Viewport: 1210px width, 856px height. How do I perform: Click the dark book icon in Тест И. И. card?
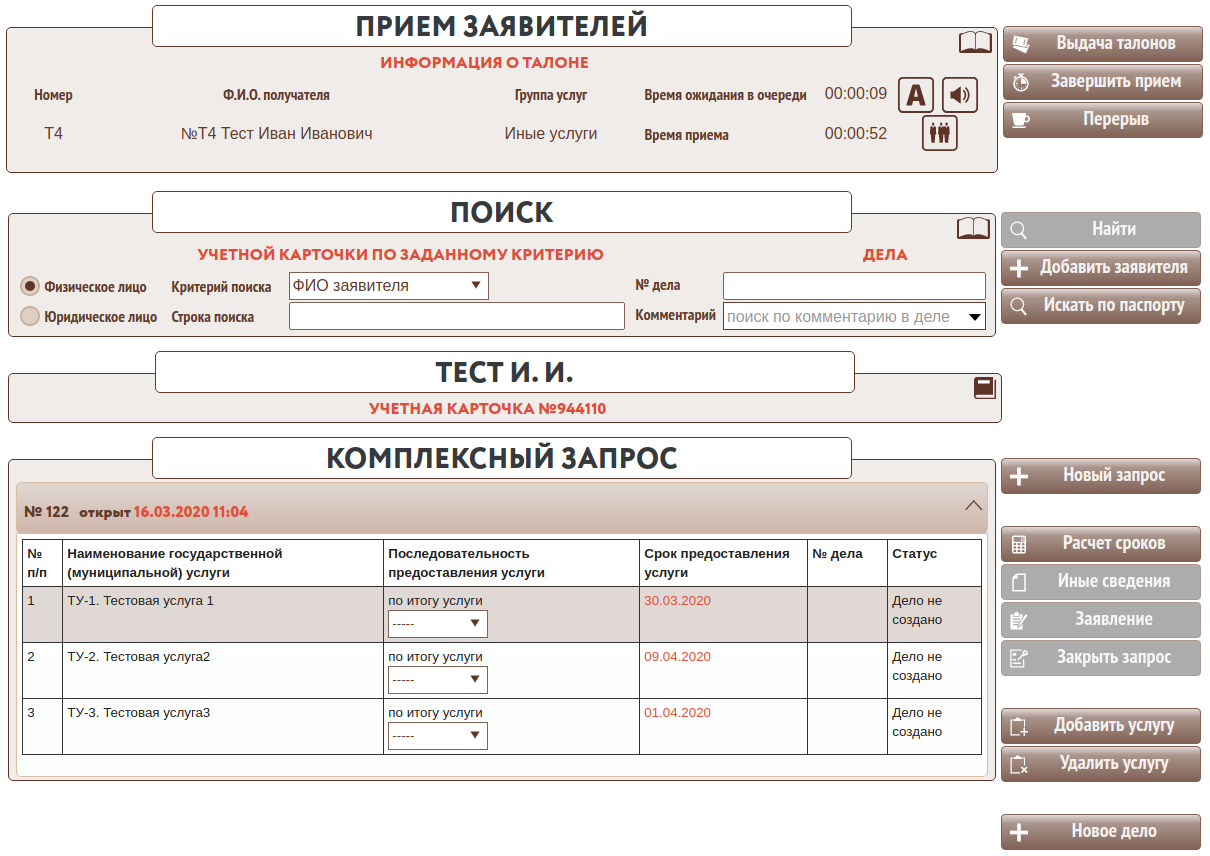point(985,388)
